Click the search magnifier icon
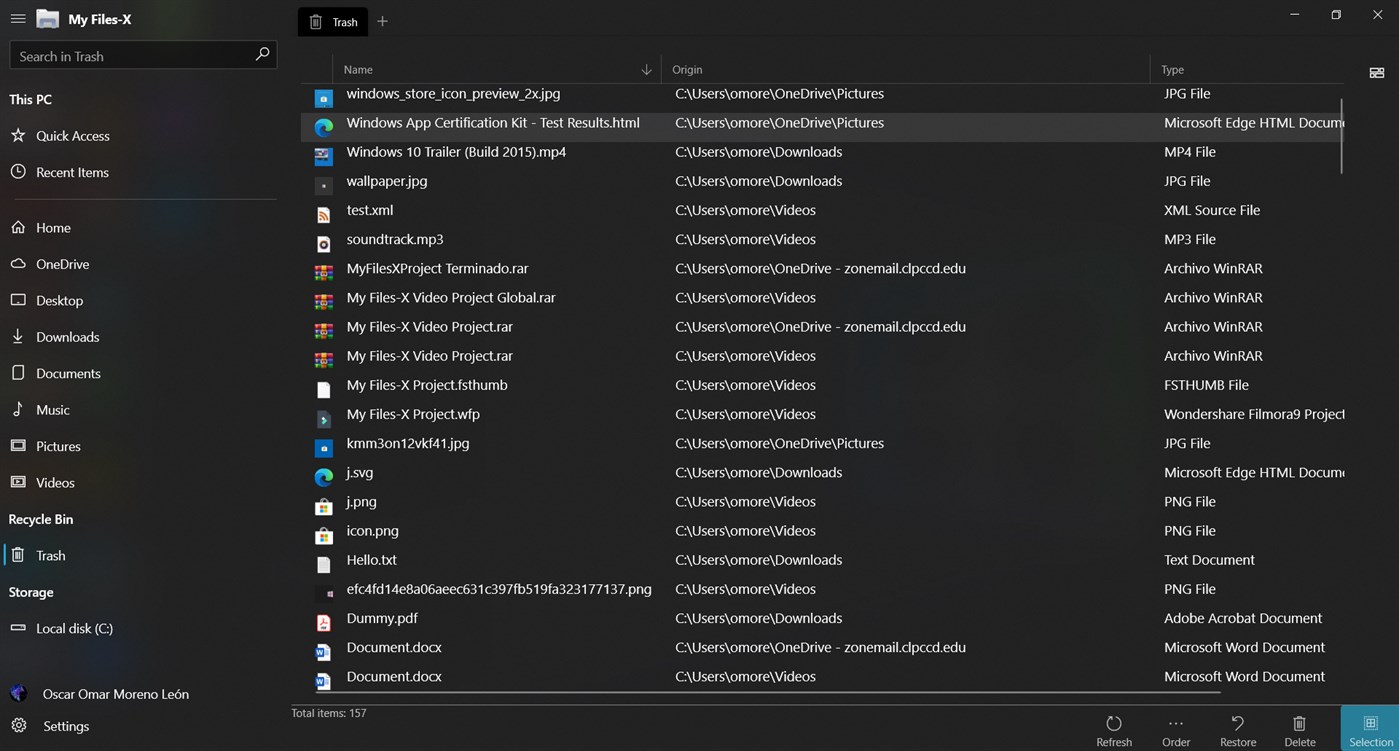The height and width of the screenshot is (751, 1399). point(261,55)
